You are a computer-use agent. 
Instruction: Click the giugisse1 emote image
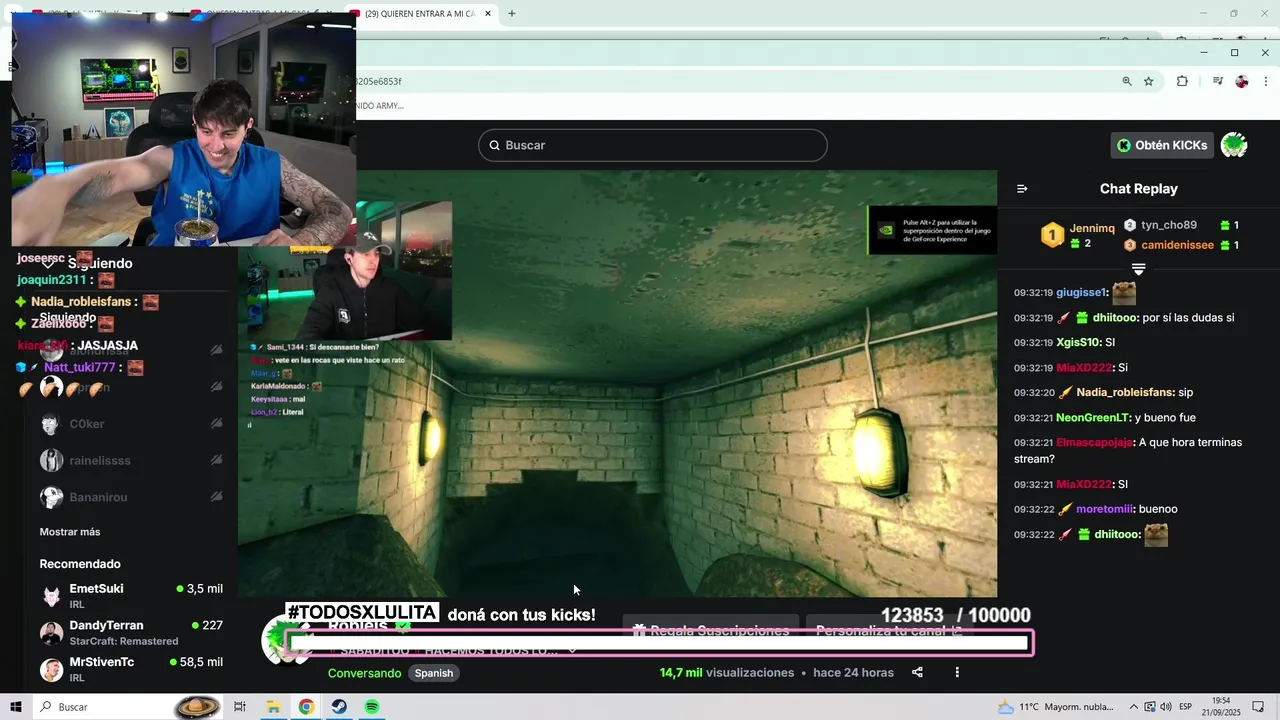tap(1124, 293)
